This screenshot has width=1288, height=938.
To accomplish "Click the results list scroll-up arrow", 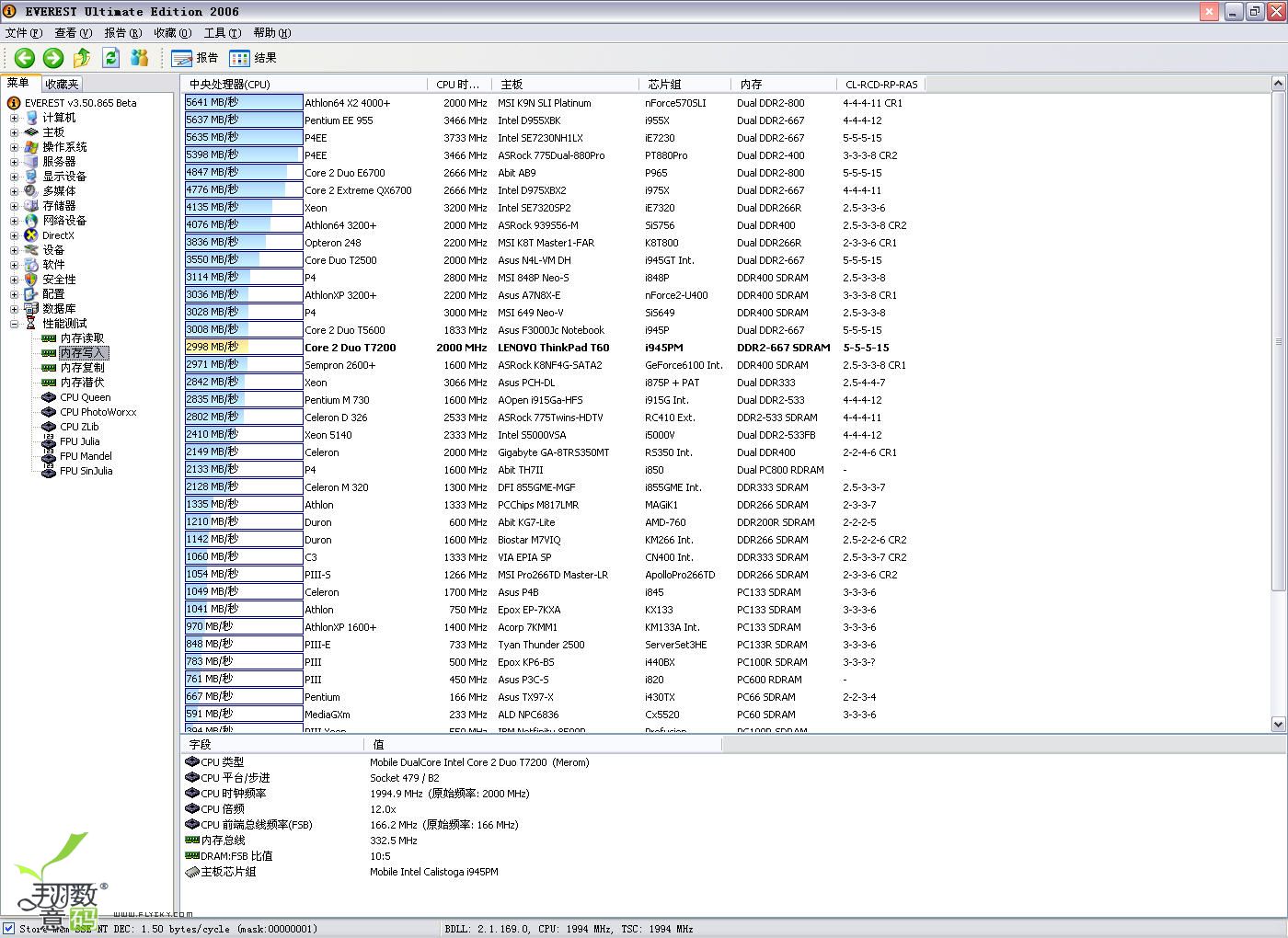I will click(x=1278, y=84).
